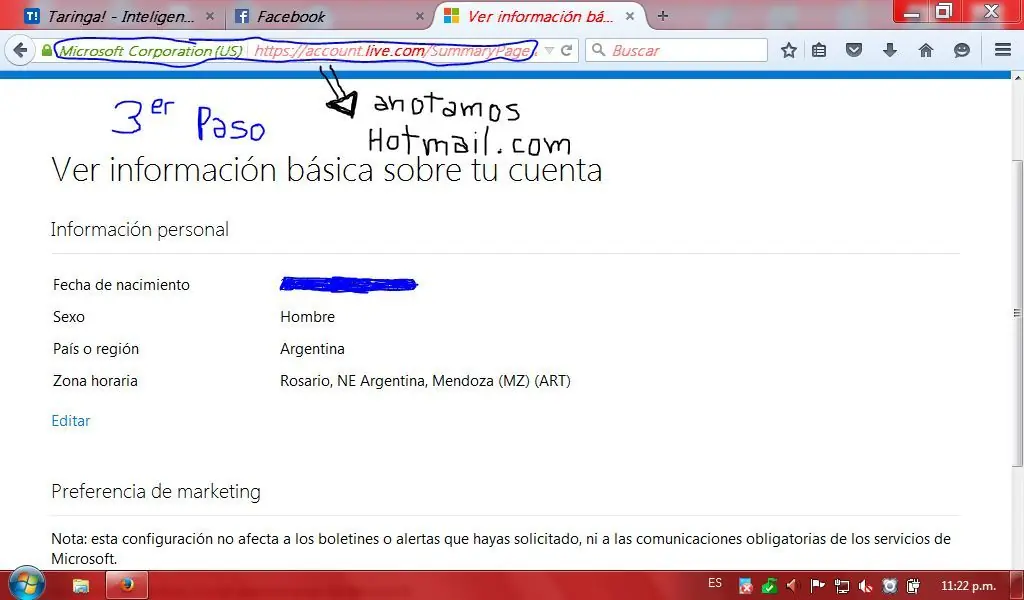Click the Action Center flag icon
1024x600 pixels.
coord(817,586)
